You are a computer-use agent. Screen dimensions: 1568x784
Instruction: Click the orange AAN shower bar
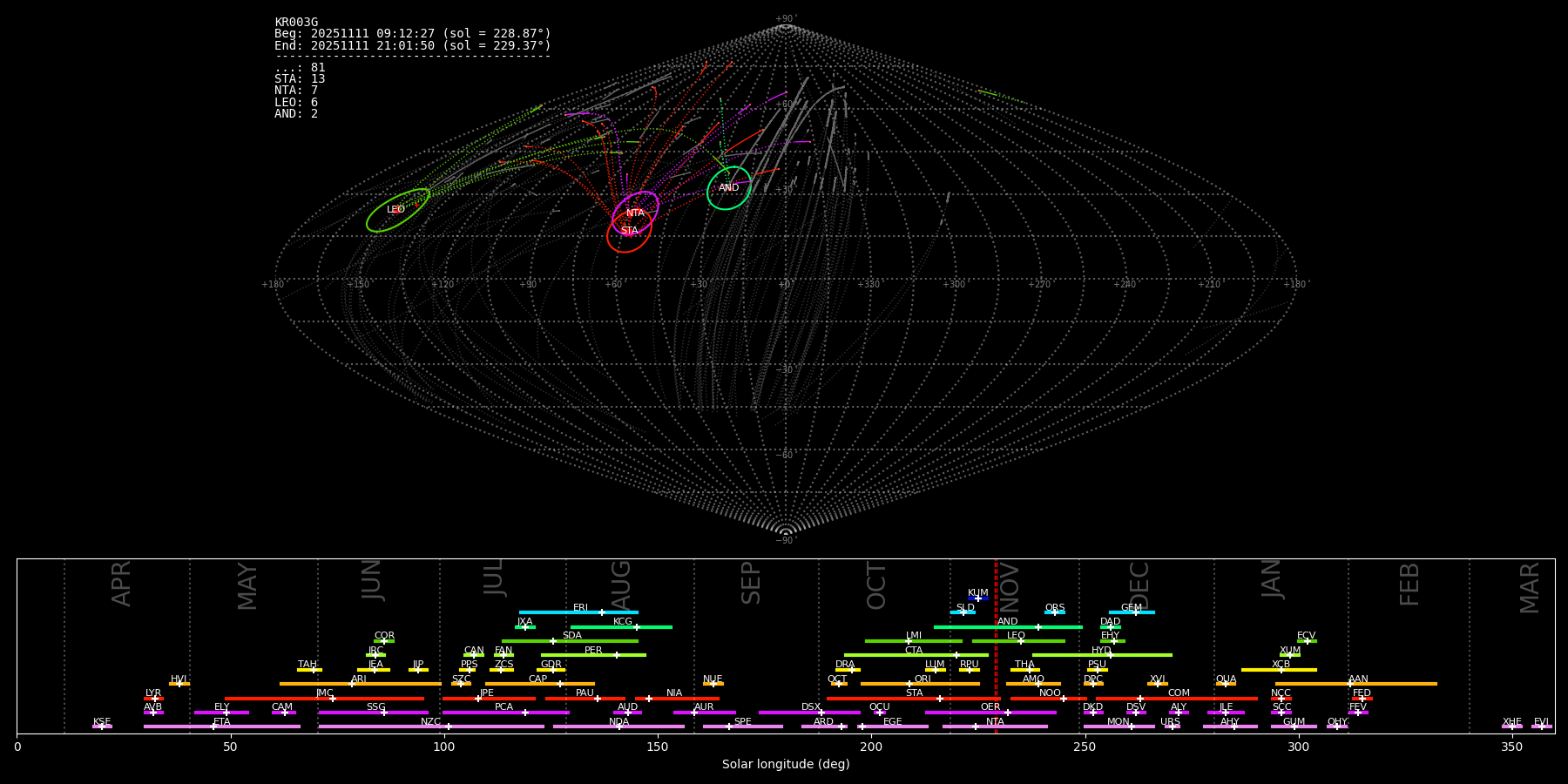tap(1394, 684)
